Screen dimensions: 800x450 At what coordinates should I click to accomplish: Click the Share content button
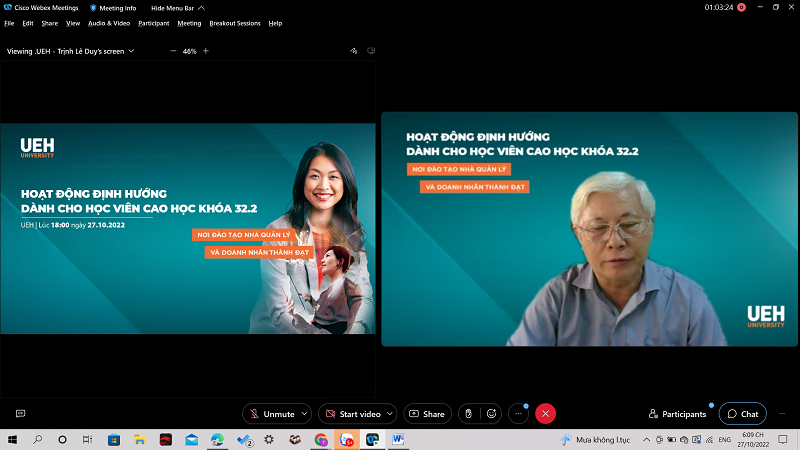tap(427, 414)
